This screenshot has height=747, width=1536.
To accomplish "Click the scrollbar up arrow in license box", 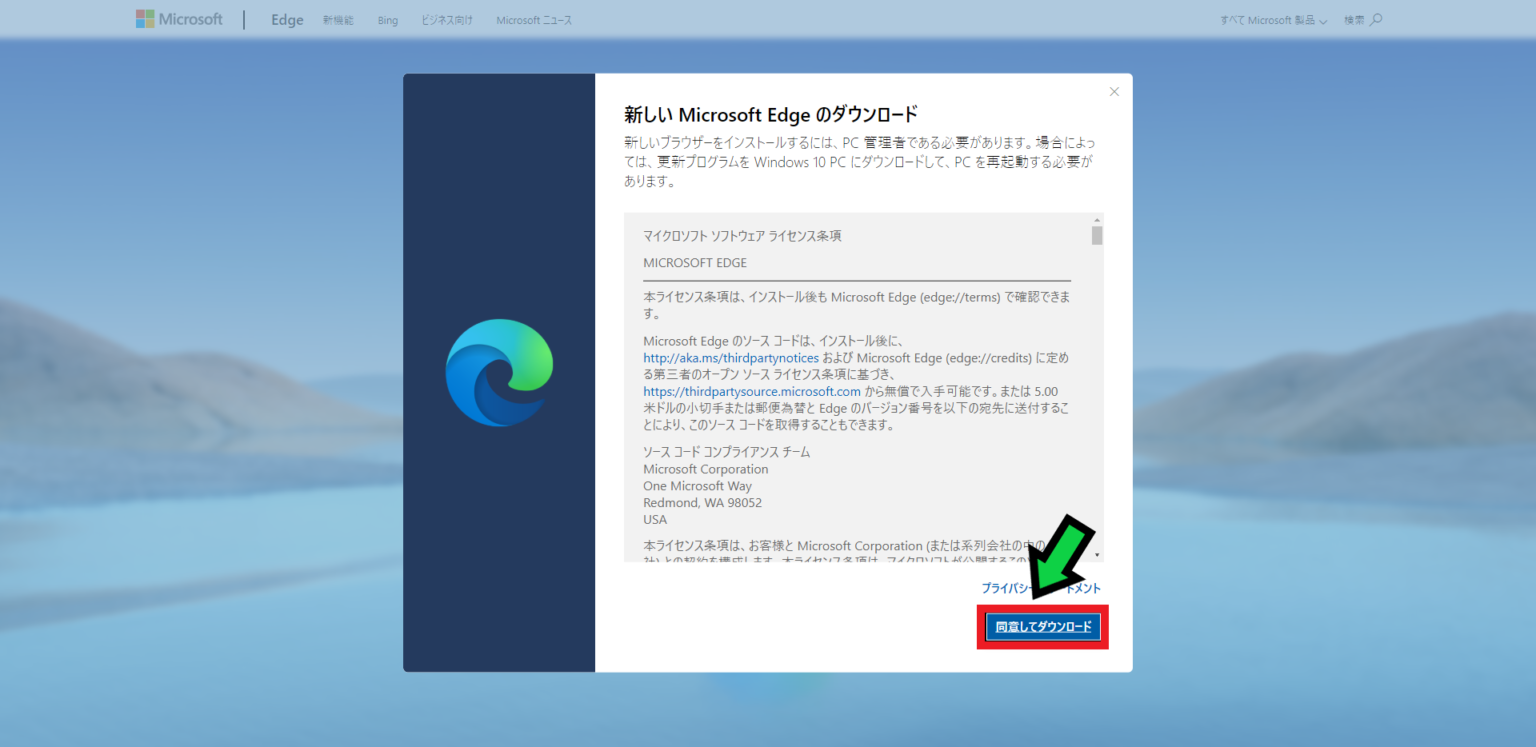I will coord(1096,218).
